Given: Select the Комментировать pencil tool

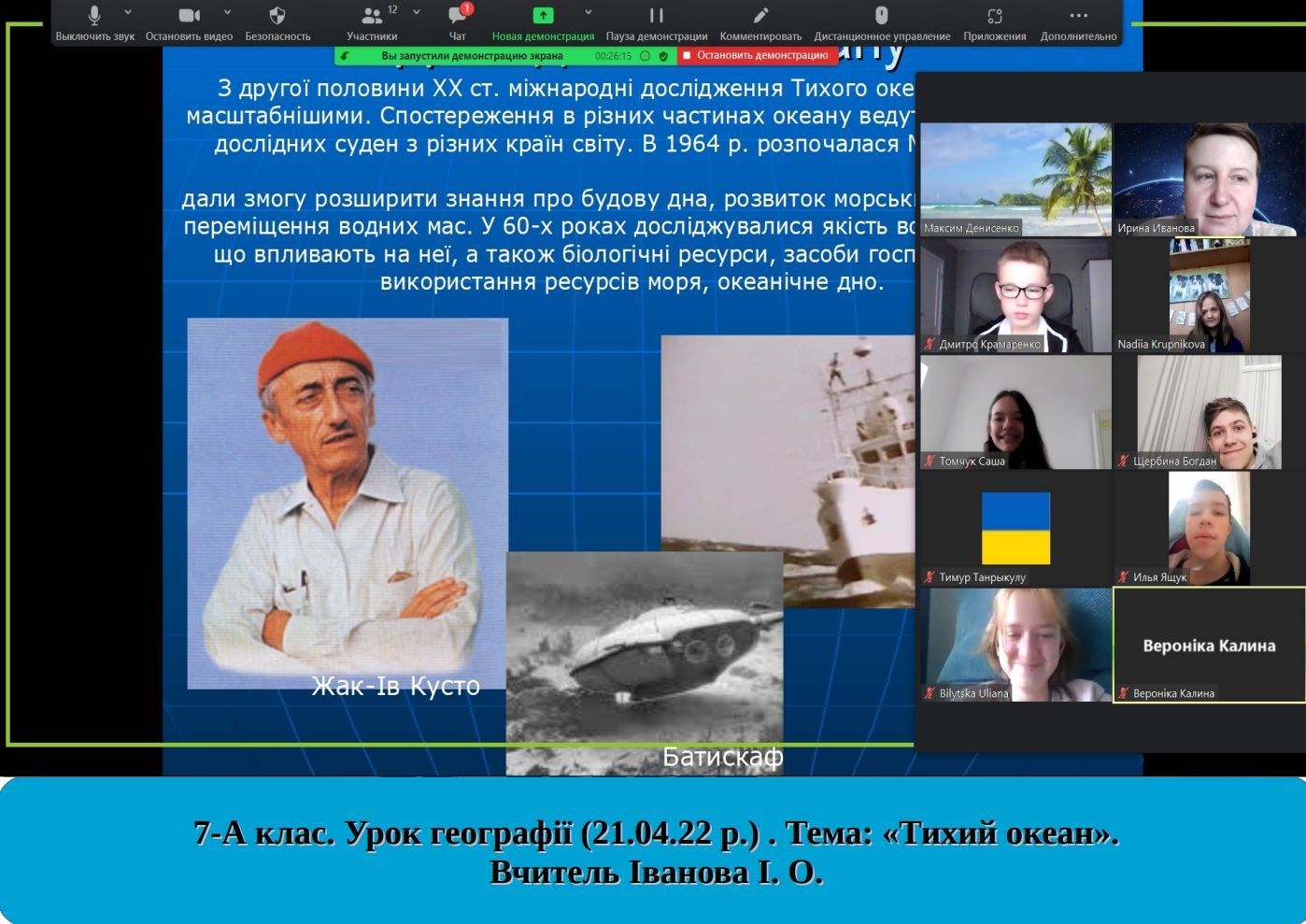Looking at the screenshot, I should 760,17.
